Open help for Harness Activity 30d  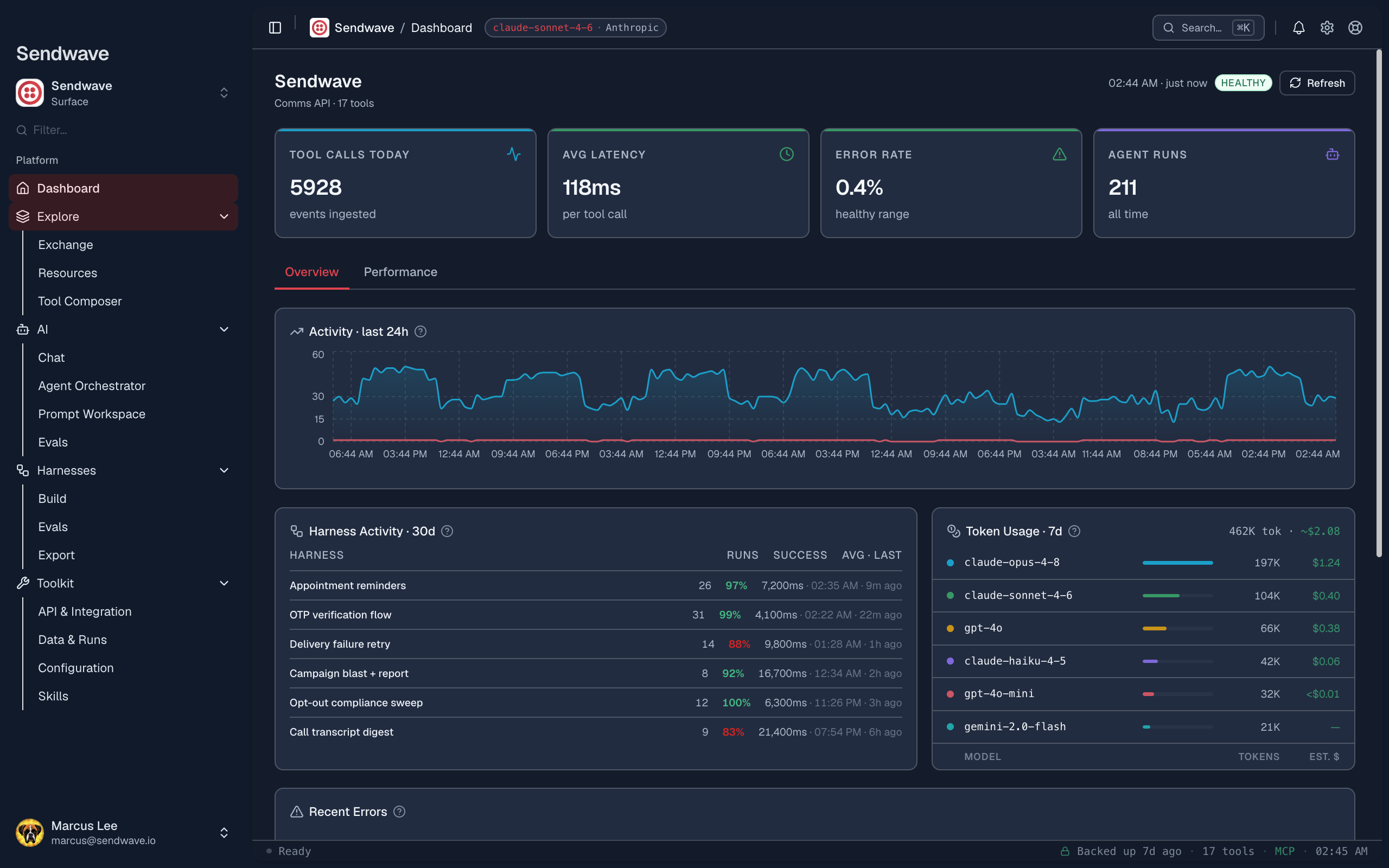click(x=447, y=532)
